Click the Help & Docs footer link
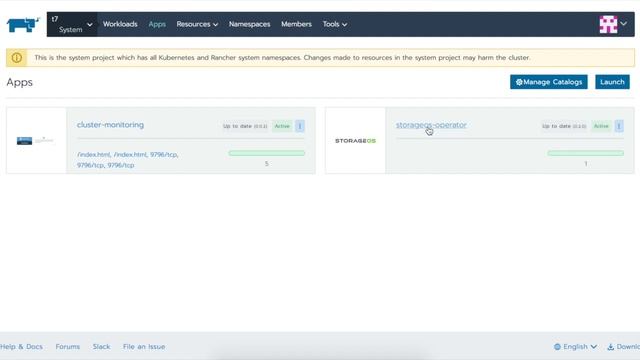 pyautogui.click(x=21, y=347)
